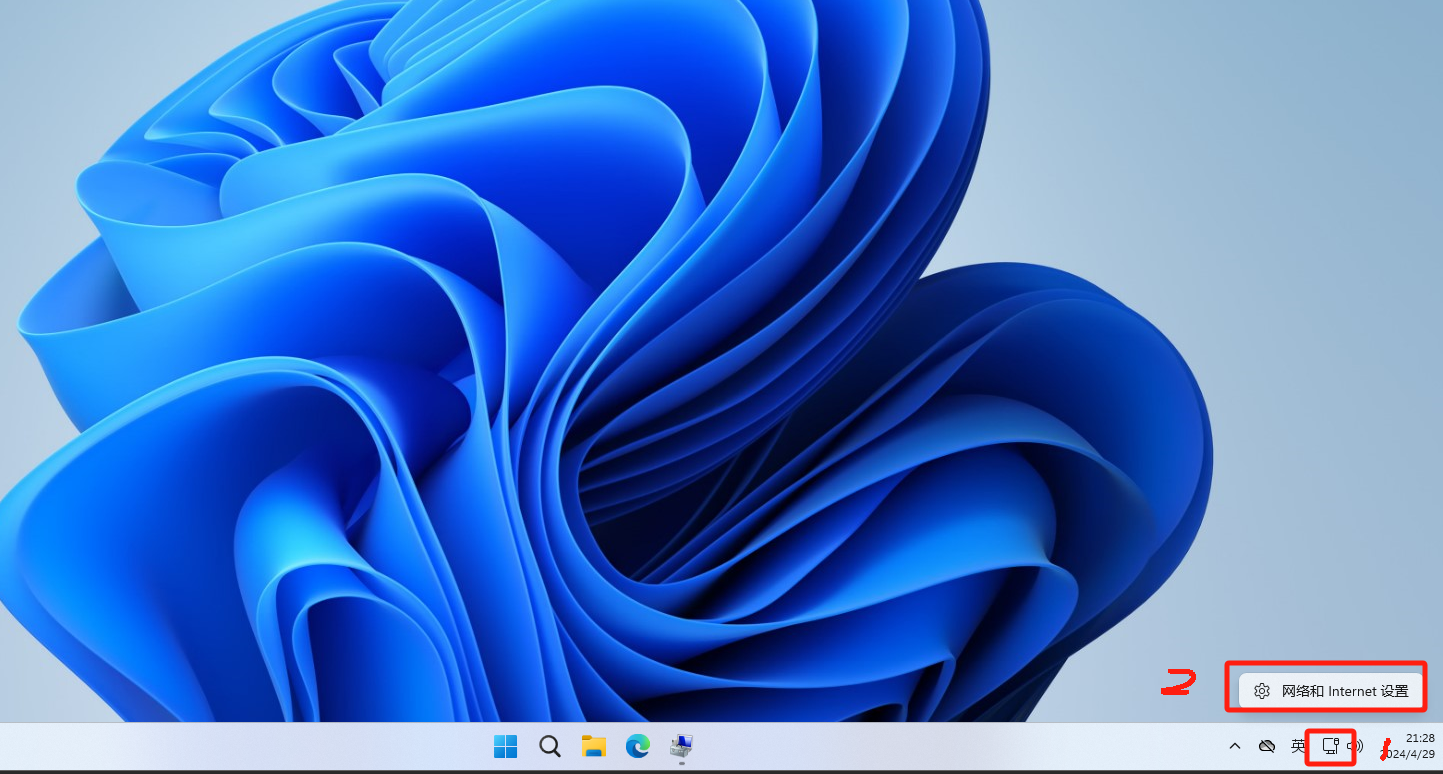
Task: Launch File Explorer from the taskbar
Action: point(594,746)
